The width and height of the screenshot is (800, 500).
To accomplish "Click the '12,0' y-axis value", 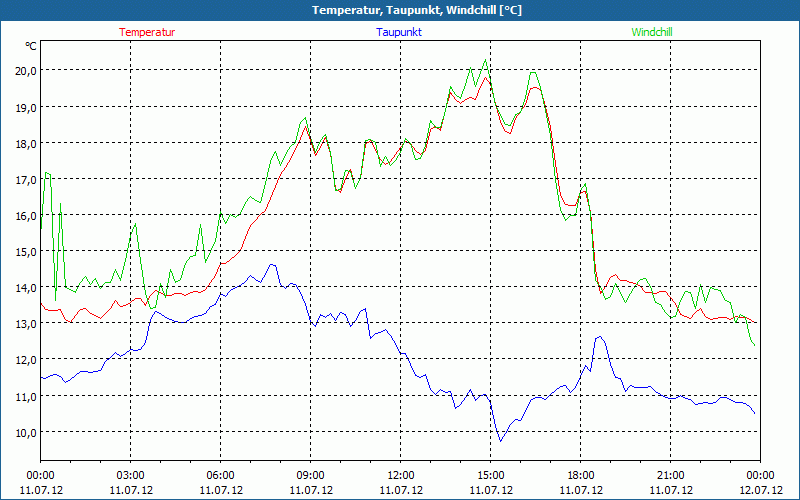I will coord(25,360).
